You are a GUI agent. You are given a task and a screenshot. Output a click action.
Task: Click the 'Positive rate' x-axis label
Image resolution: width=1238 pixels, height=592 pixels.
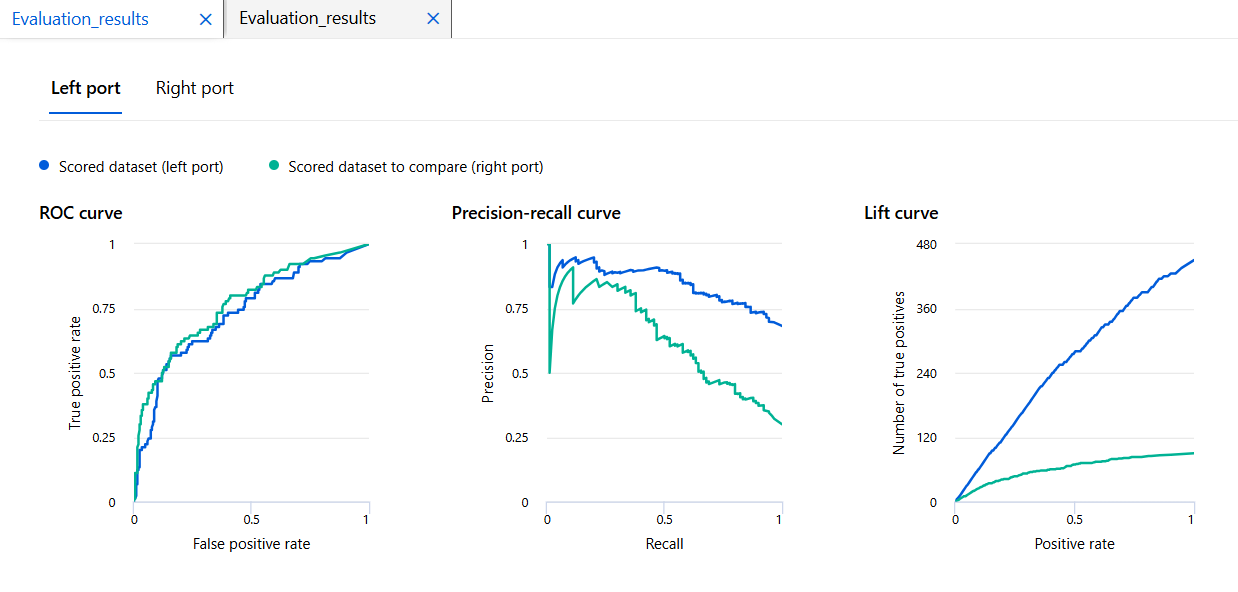[x=1074, y=544]
